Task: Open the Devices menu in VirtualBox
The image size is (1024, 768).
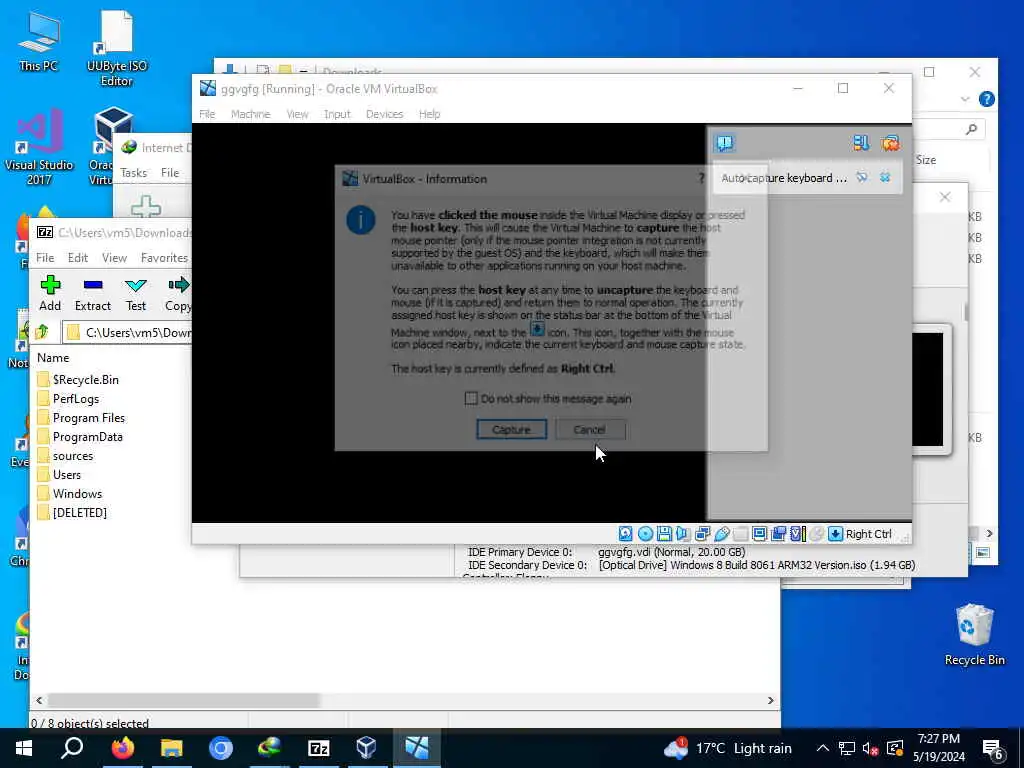Action: point(384,114)
